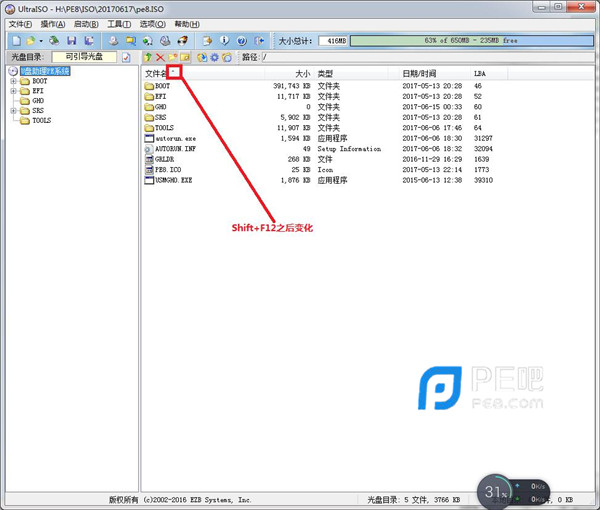Click the Info properties icon

224,41
